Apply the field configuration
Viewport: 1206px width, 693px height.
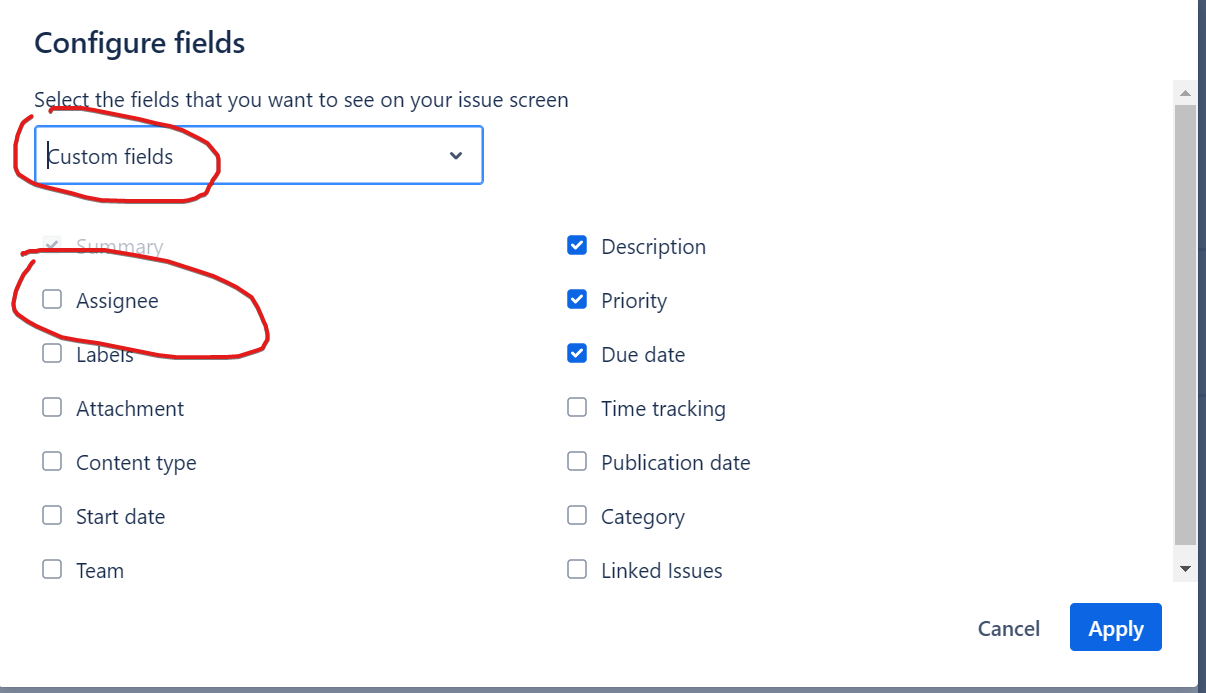[x=1115, y=628]
